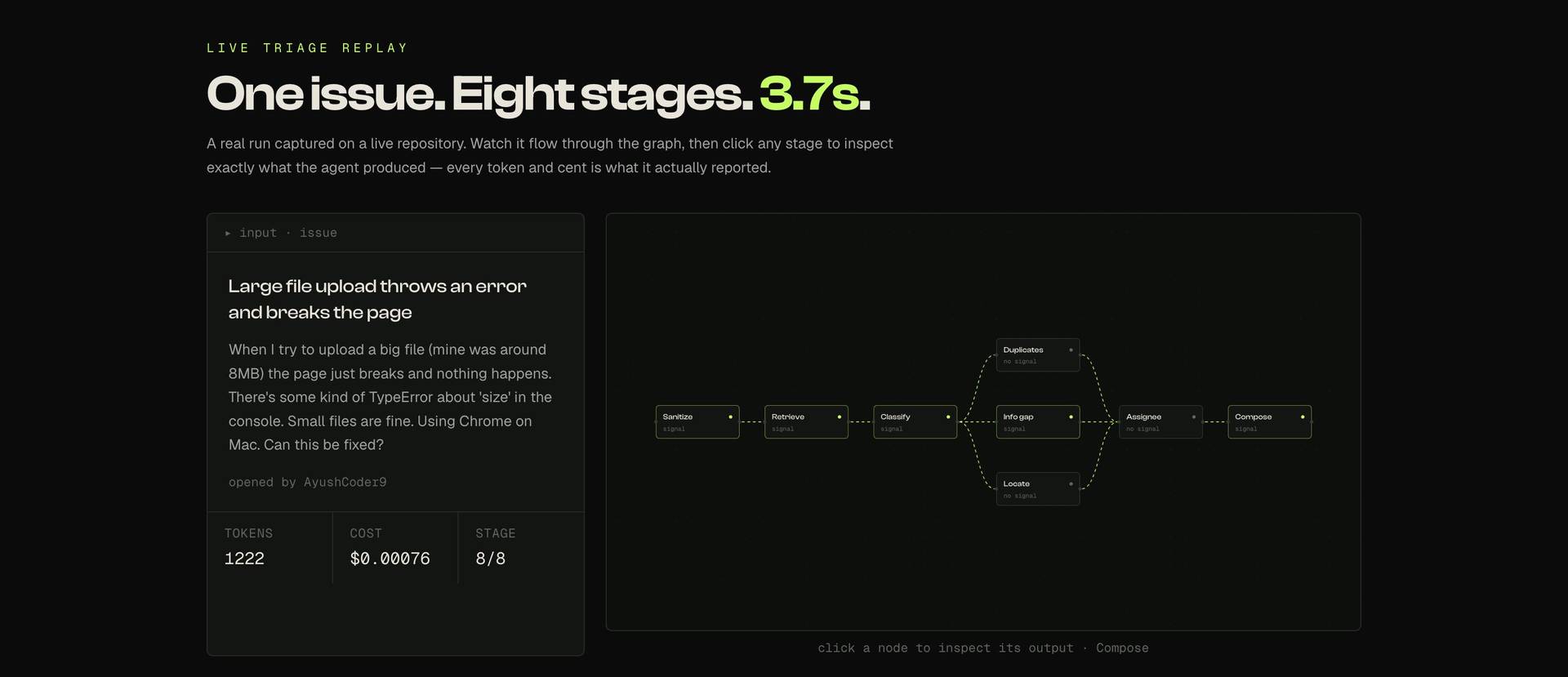
Task: Inspect the Assignee node output
Action: tap(1160, 421)
